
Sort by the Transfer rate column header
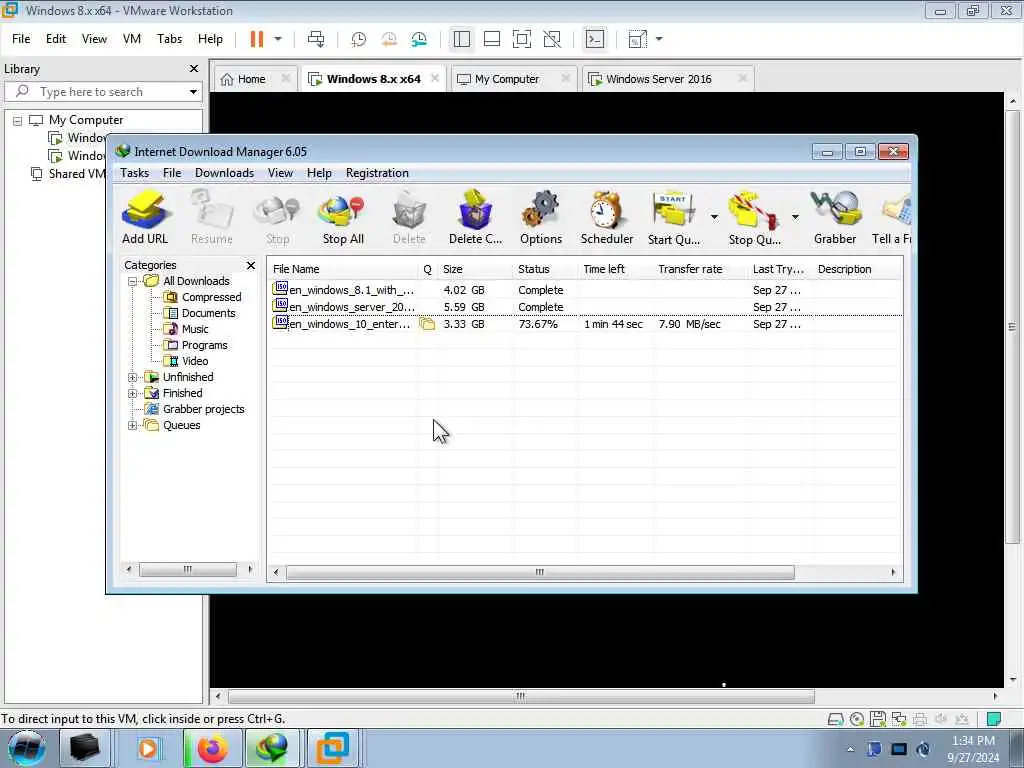[x=700, y=269]
